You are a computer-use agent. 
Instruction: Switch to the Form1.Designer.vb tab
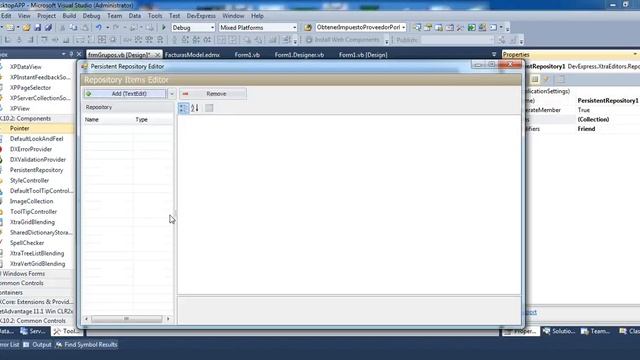299,55
